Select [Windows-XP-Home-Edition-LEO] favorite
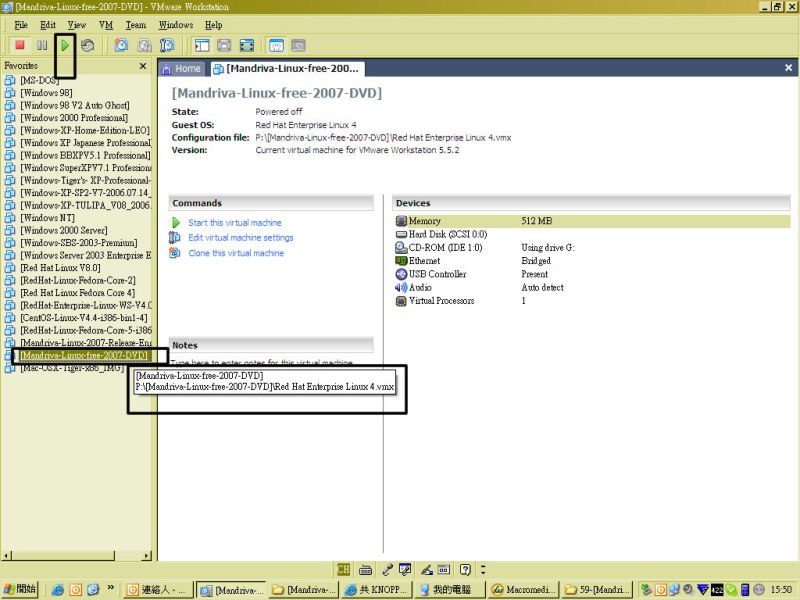800x600 pixels. 85,130
